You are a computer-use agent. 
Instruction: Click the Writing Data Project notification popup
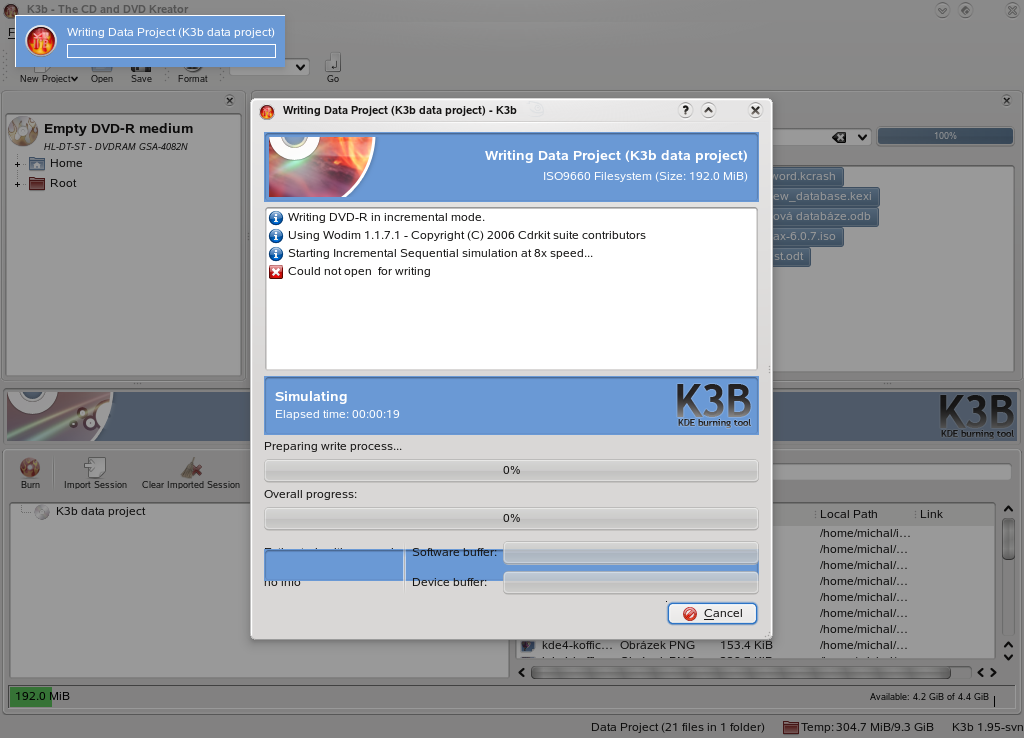(x=150, y=41)
